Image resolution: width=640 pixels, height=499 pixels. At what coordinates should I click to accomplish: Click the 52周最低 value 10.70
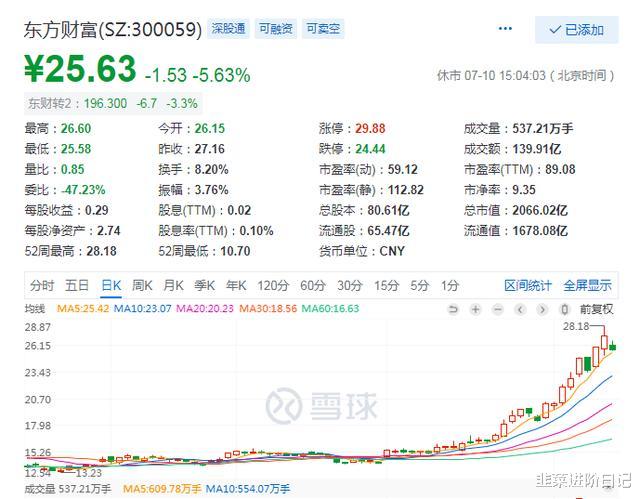click(x=235, y=251)
